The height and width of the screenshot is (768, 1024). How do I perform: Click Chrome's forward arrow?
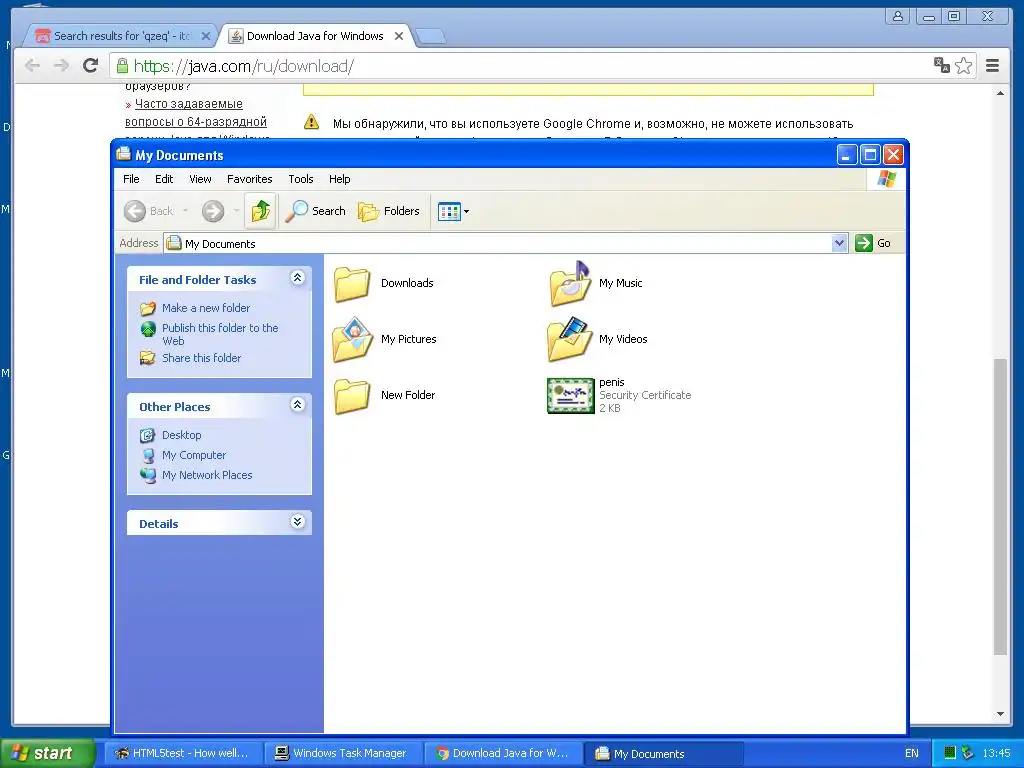coord(61,65)
